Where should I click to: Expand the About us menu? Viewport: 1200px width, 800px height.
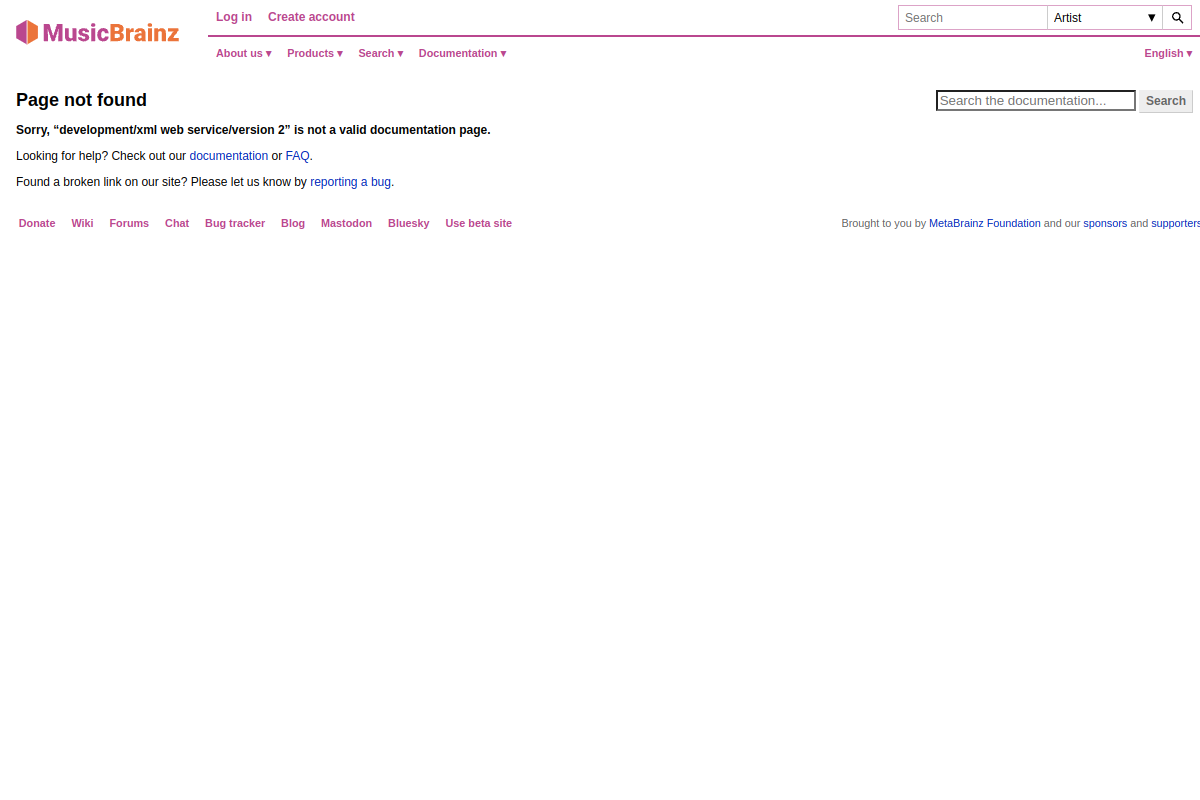click(x=244, y=53)
